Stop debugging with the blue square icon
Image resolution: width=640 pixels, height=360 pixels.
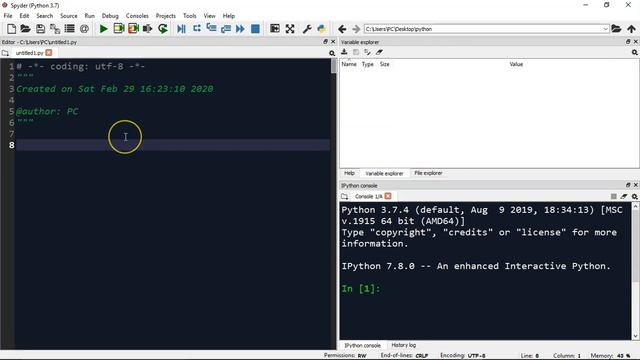tap(256, 29)
